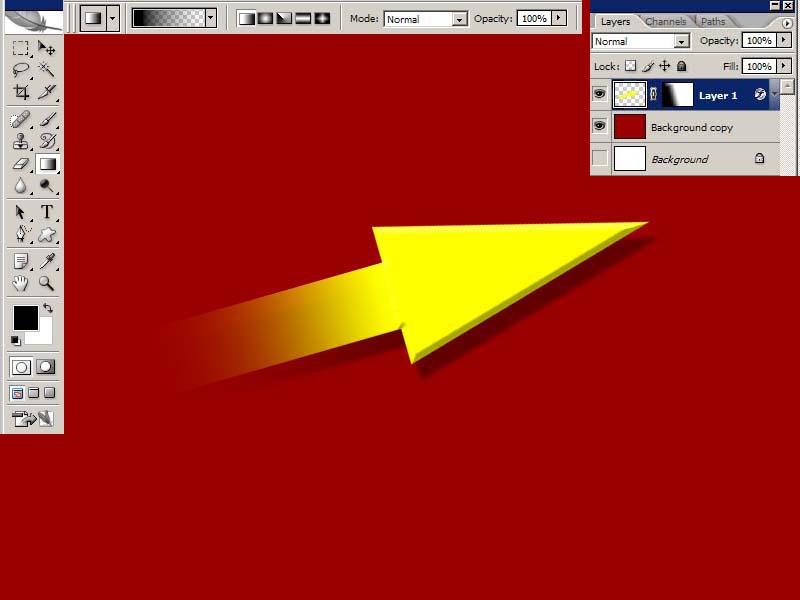This screenshot has height=600, width=800.
Task: Click the layer mask link icon
Action: coord(654,95)
